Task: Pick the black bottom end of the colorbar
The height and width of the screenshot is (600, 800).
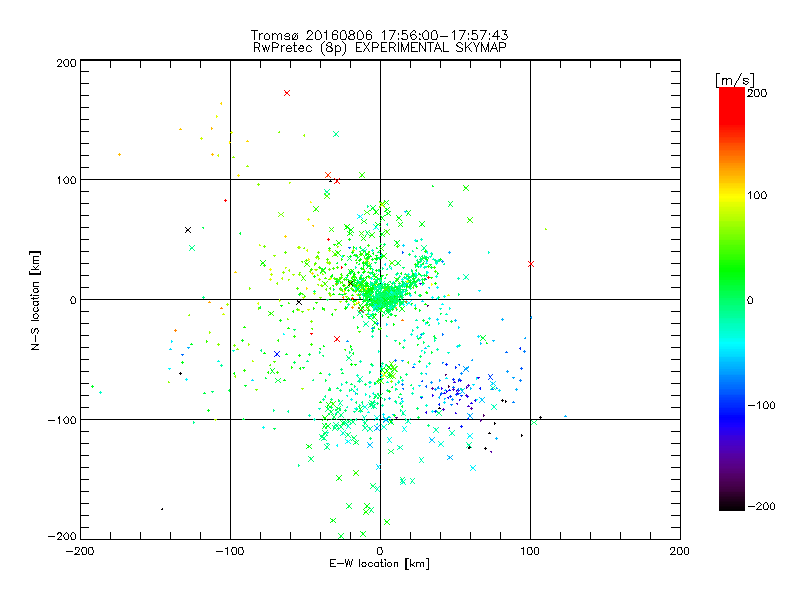Action: pyautogui.click(x=732, y=505)
